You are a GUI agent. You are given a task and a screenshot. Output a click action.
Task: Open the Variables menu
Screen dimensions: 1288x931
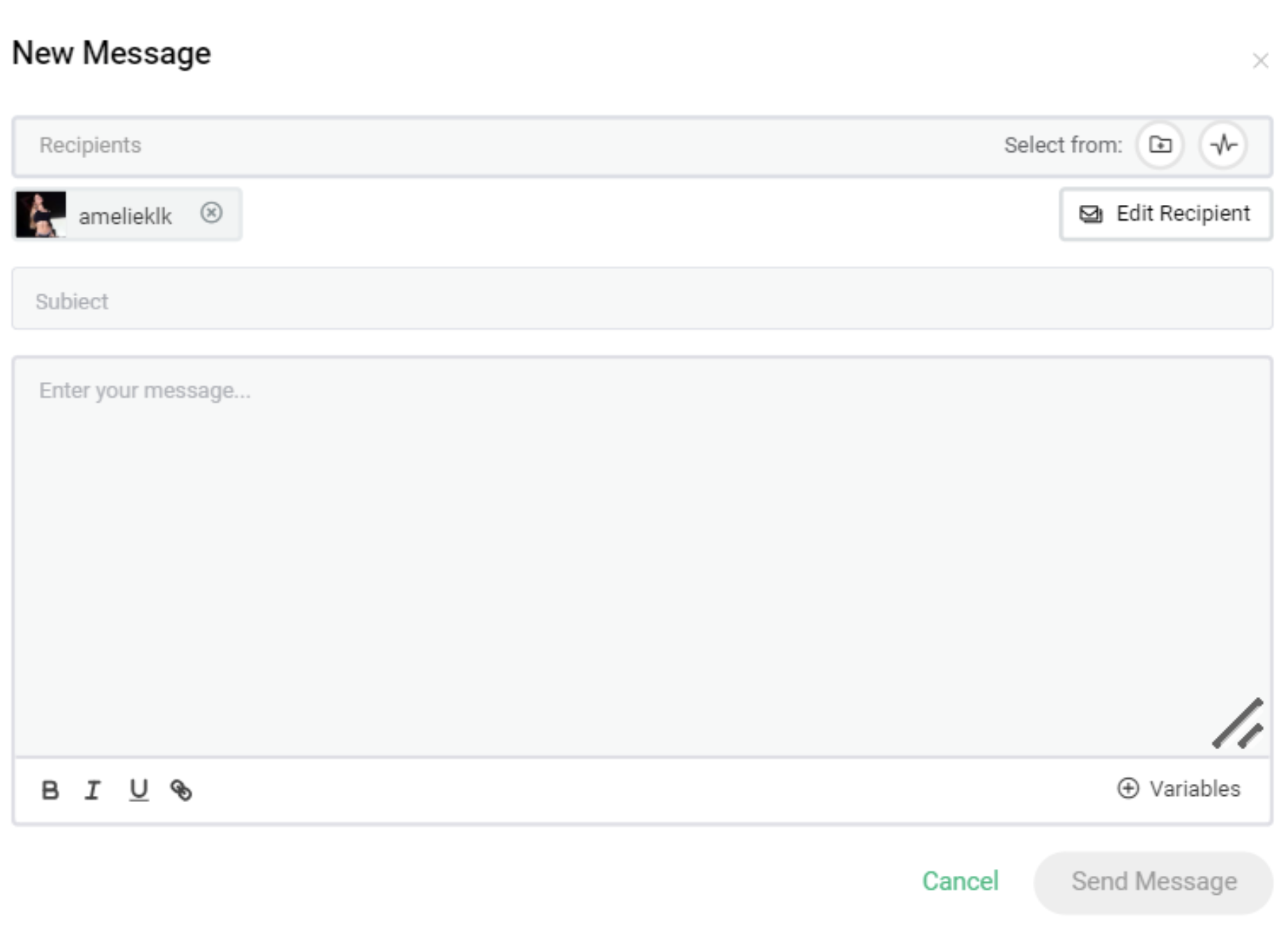pyautogui.click(x=1194, y=789)
